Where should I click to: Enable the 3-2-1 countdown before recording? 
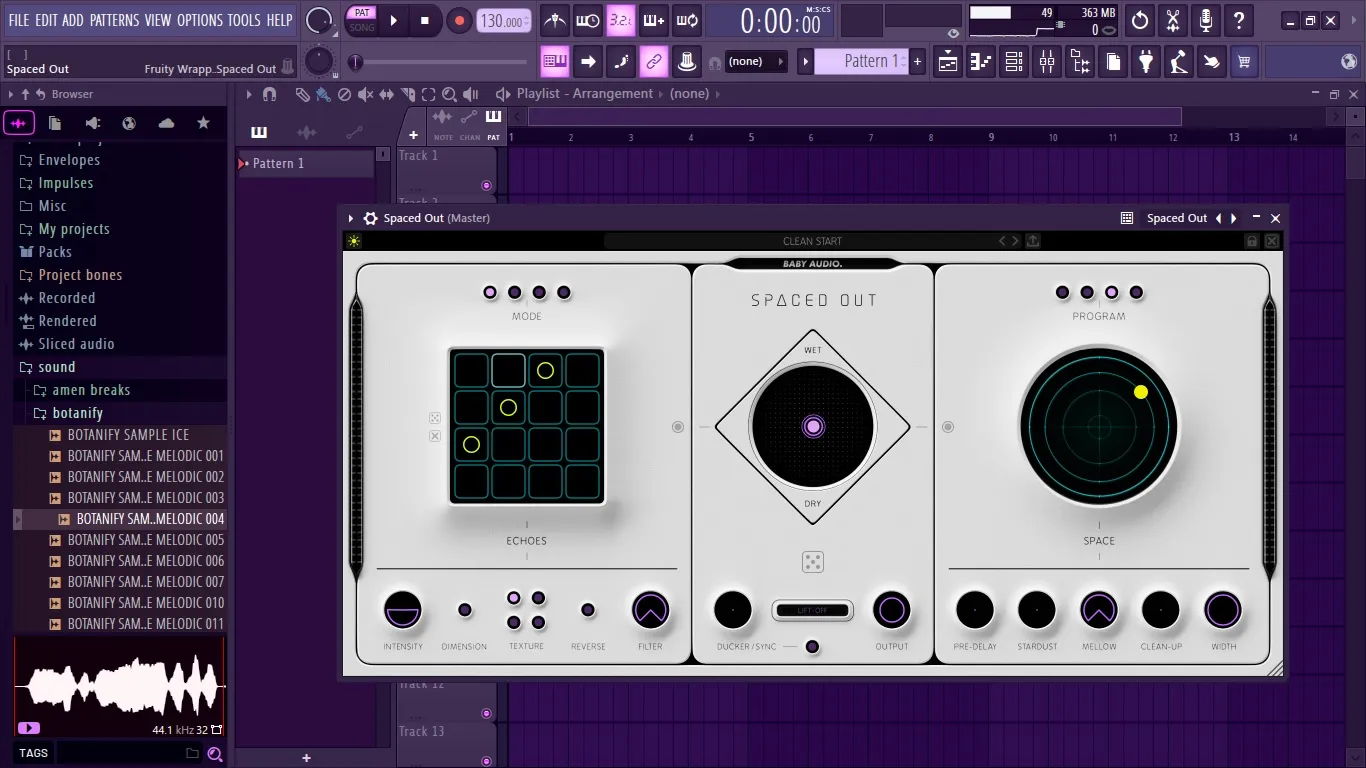click(x=621, y=20)
